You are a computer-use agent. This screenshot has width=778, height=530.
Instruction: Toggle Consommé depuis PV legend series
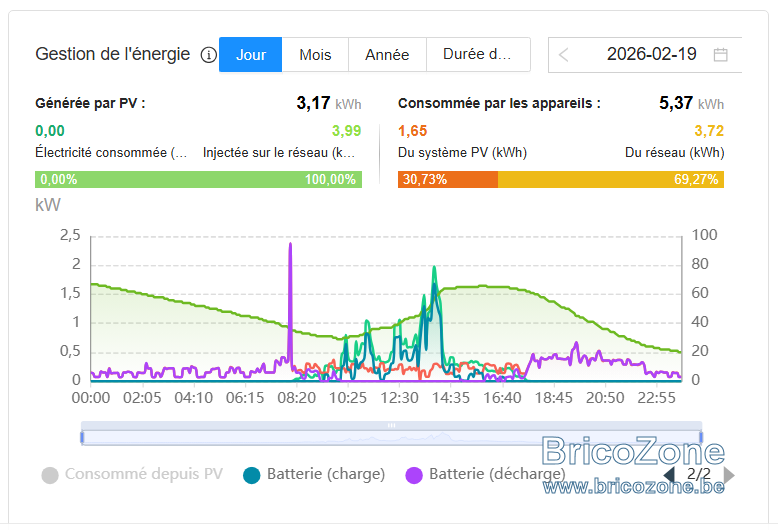132,474
